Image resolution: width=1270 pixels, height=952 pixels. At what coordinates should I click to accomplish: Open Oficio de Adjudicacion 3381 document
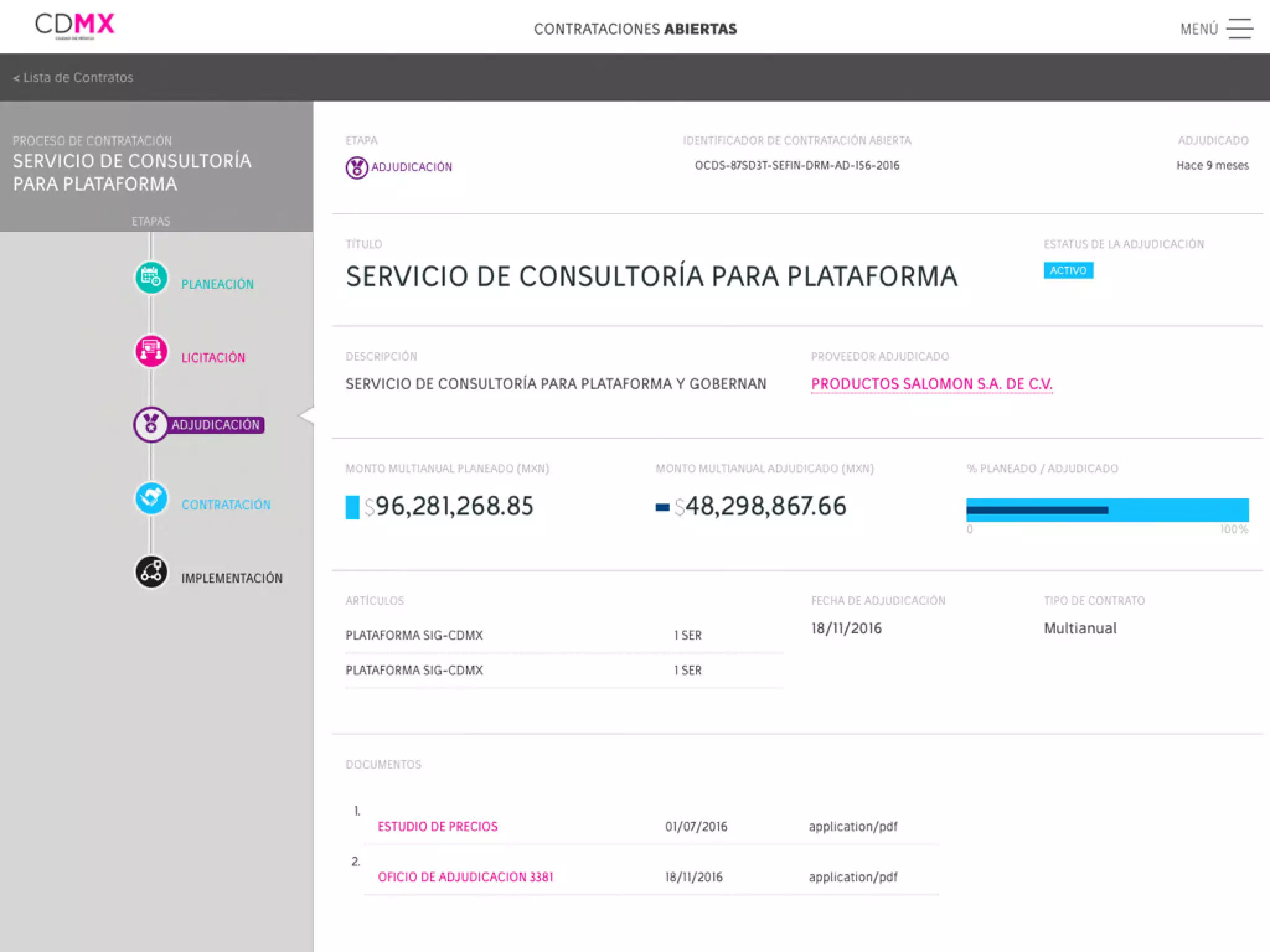point(465,877)
